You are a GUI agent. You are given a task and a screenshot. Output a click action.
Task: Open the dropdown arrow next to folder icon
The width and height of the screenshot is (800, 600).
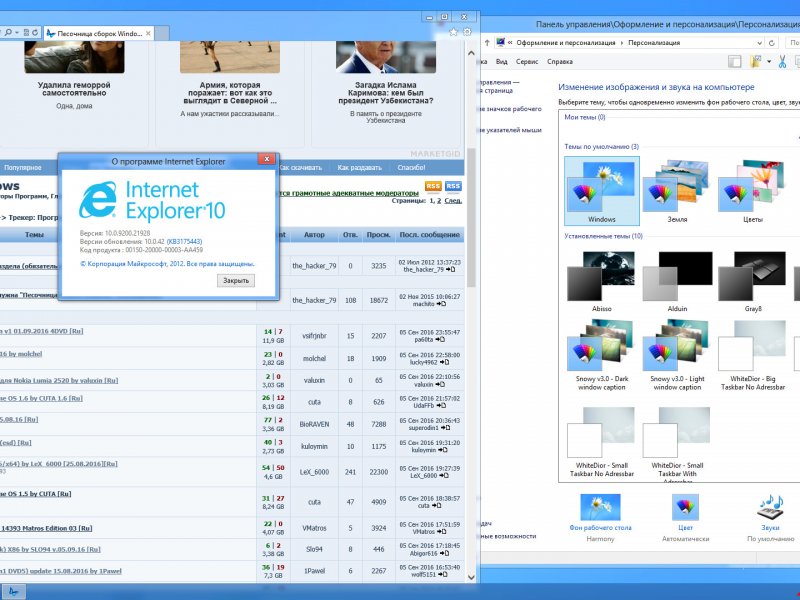(769, 62)
